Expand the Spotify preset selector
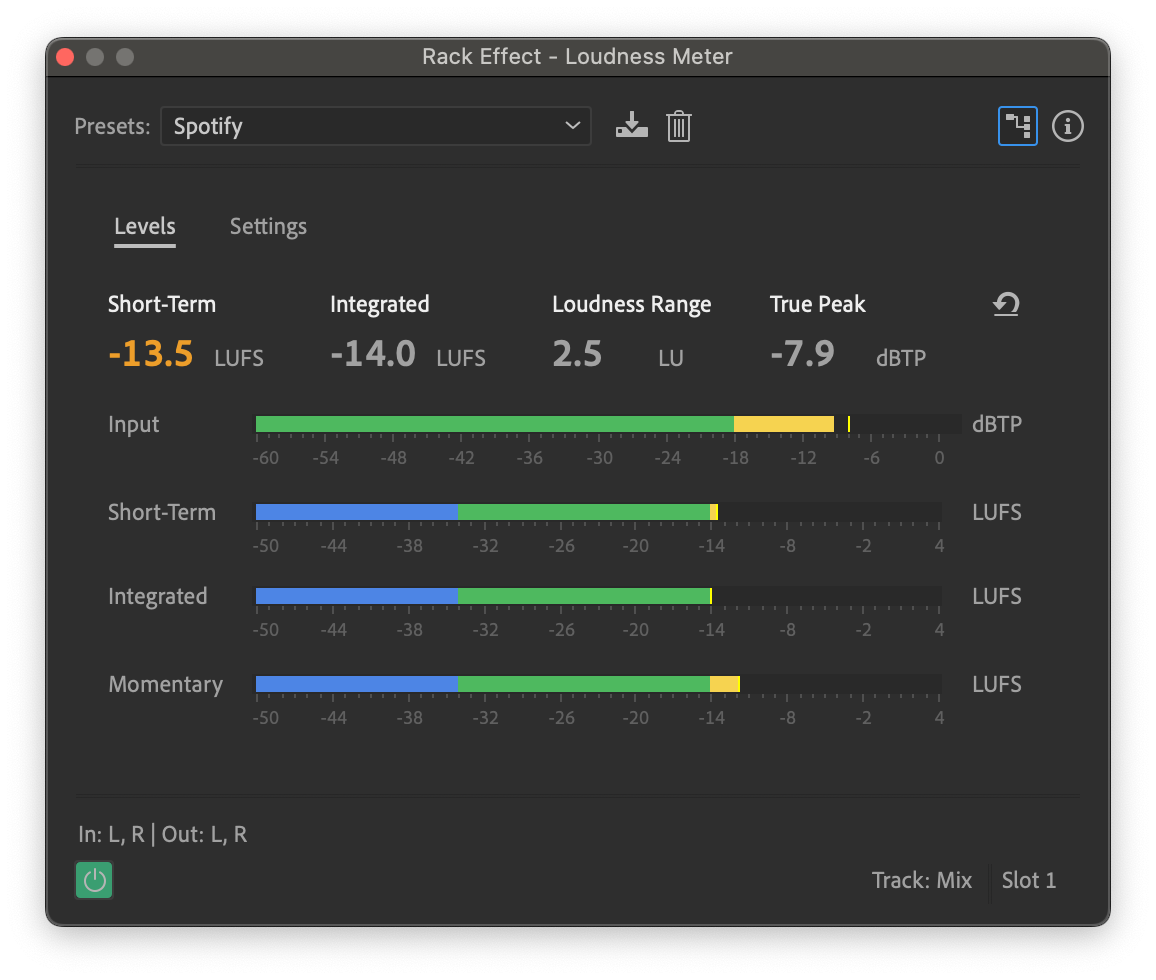Viewport: 1156px width, 980px height. pos(376,126)
